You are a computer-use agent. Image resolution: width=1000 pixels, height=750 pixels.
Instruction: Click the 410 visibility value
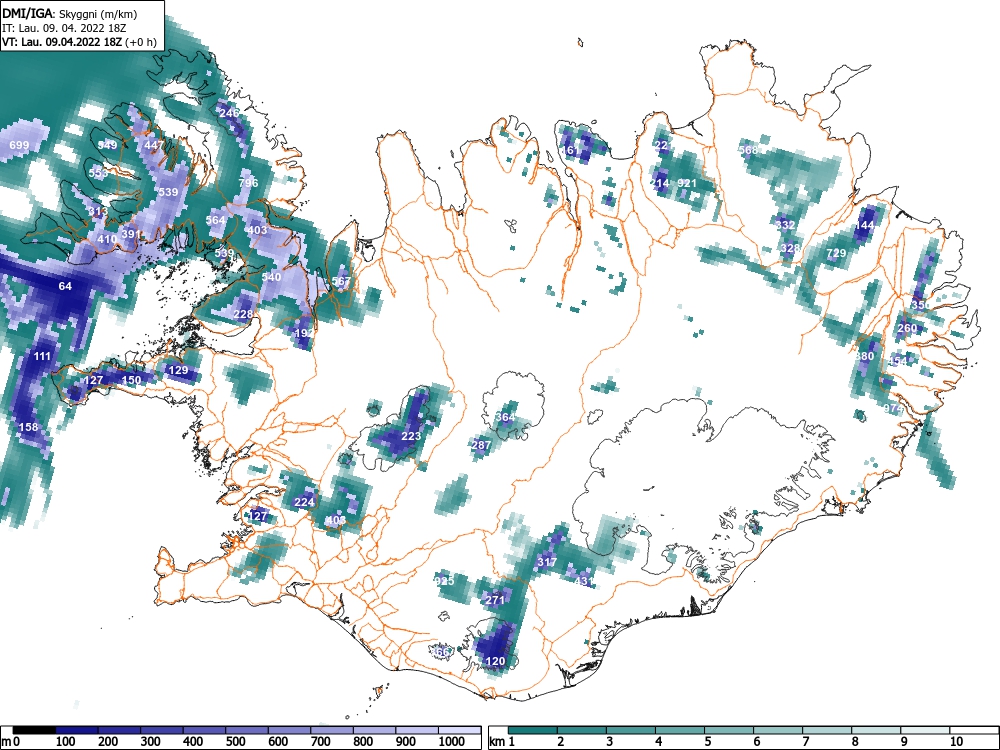(107, 239)
